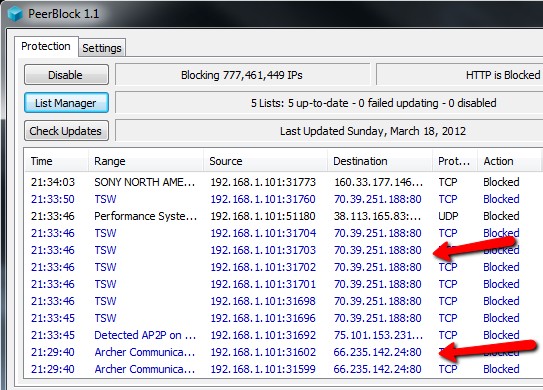Click the Blocking 777,461,449 IPs status
The height and width of the screenshot is (390, 543).
point(242,75)
